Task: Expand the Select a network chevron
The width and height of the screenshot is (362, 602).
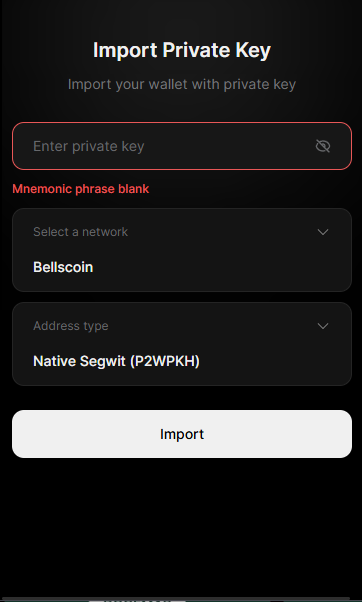Action: (x=322, y=232)
